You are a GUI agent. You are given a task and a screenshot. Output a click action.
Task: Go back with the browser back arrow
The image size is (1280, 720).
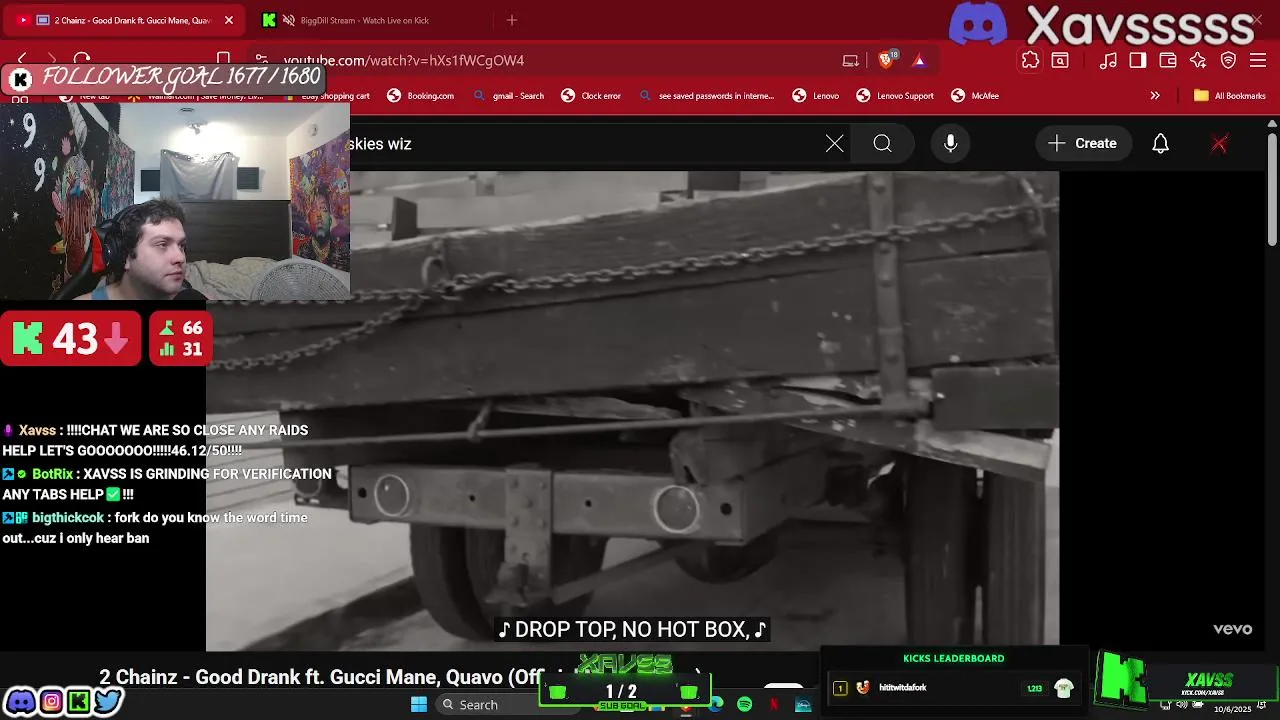point(22,60)
